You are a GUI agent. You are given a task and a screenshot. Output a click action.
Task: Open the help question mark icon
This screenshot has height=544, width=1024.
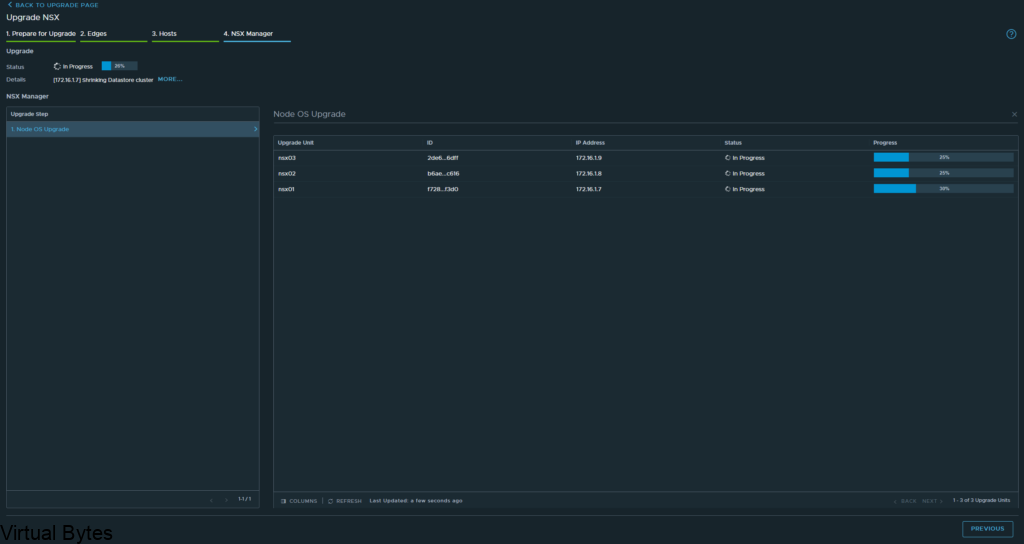coord(1011,34)
